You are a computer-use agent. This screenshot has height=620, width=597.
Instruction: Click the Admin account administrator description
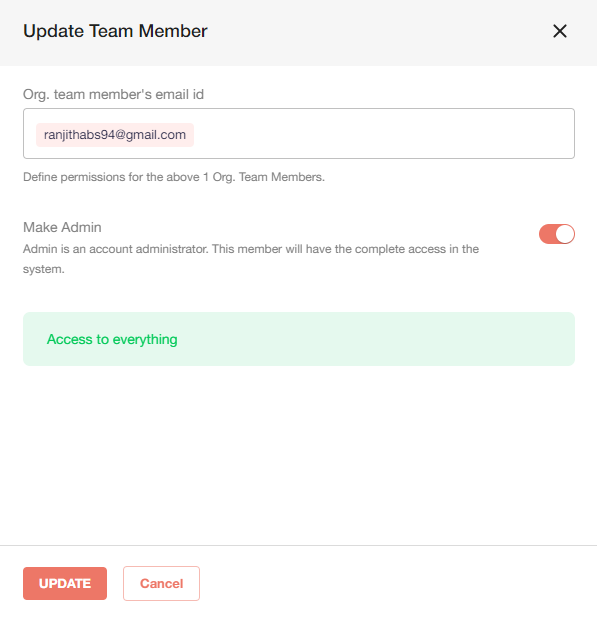tap(251, 259)
